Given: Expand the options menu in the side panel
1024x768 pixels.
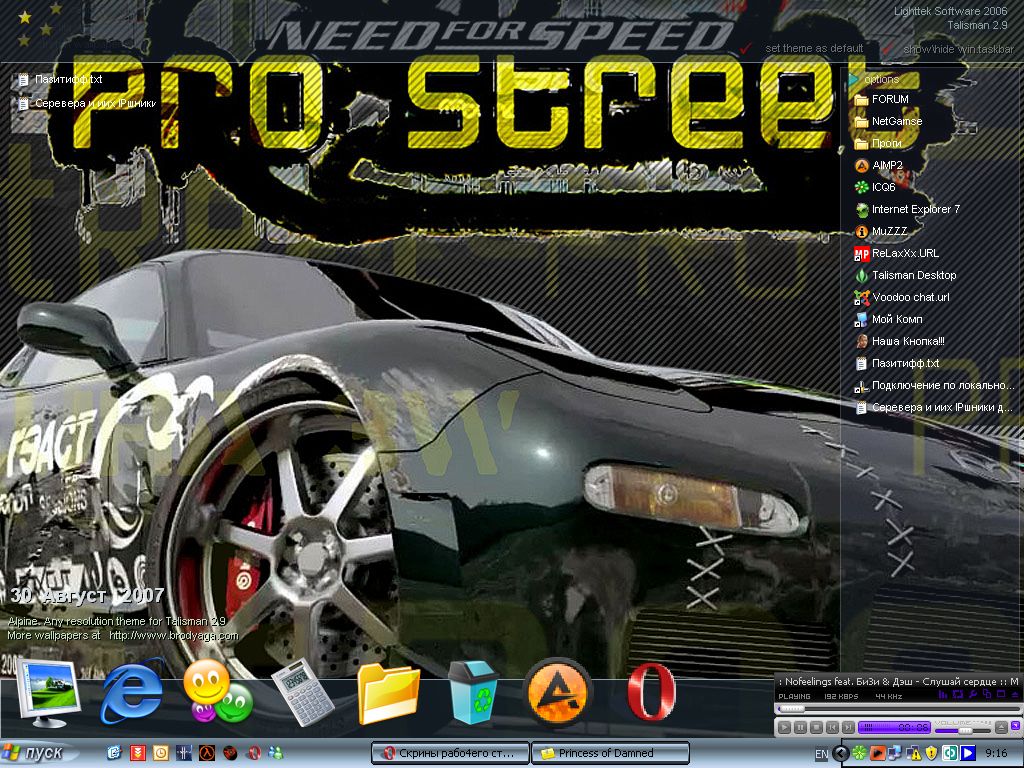Looking at the screenshot, I should pyautogui.click(x=875, y=79).
